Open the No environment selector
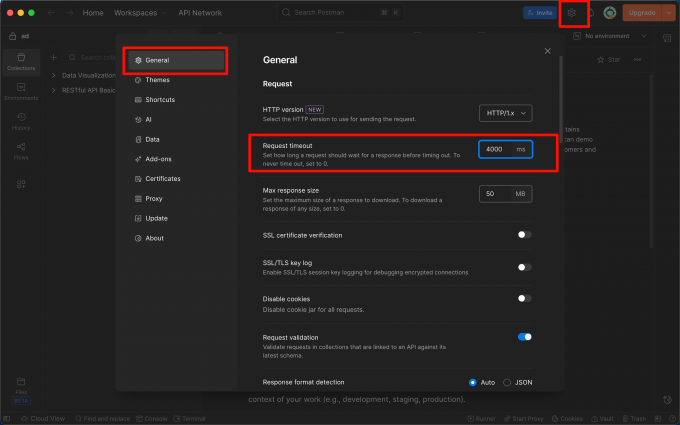The height and width of the screenshot is (425, 680). [x=610, y=36]
